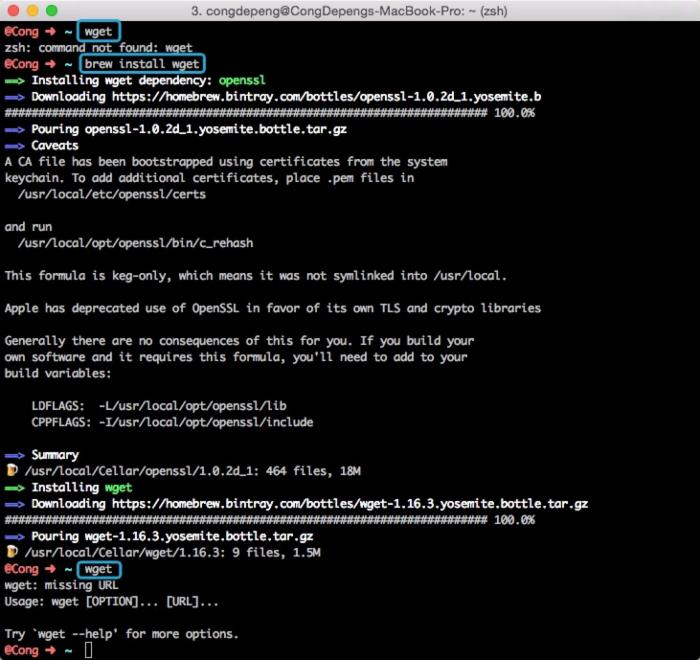
Task: Click 'Generally there are no consequences' line
Action: pos(239,341)
